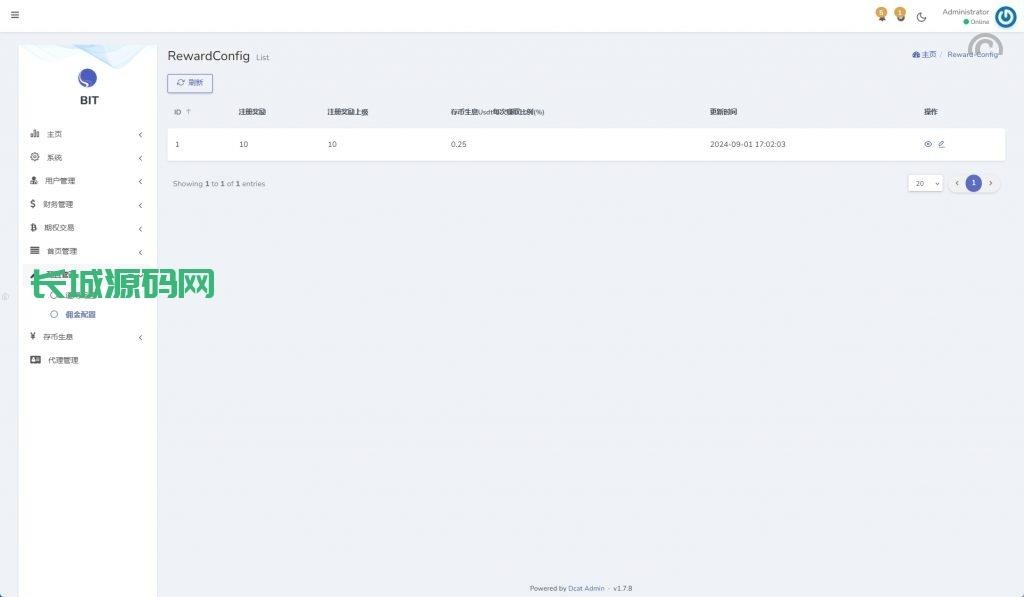Click the bar chart icon for 主页
1024x597 pixels.
click(x=35, y=133)
